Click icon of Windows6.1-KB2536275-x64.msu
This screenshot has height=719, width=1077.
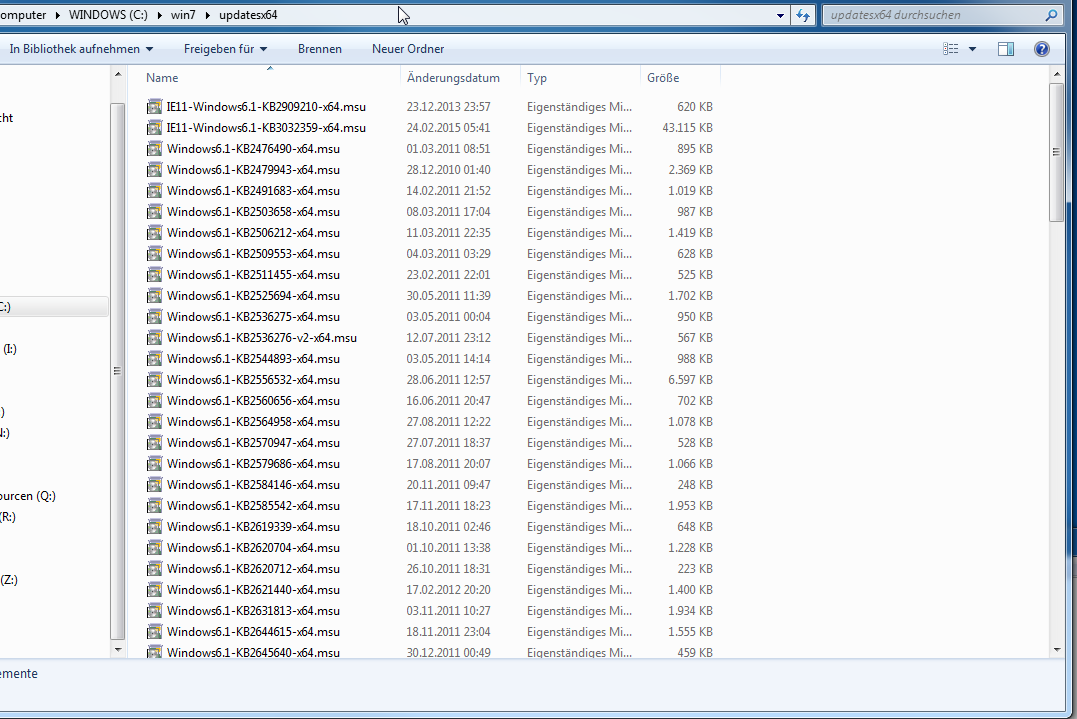coord(155,317)
